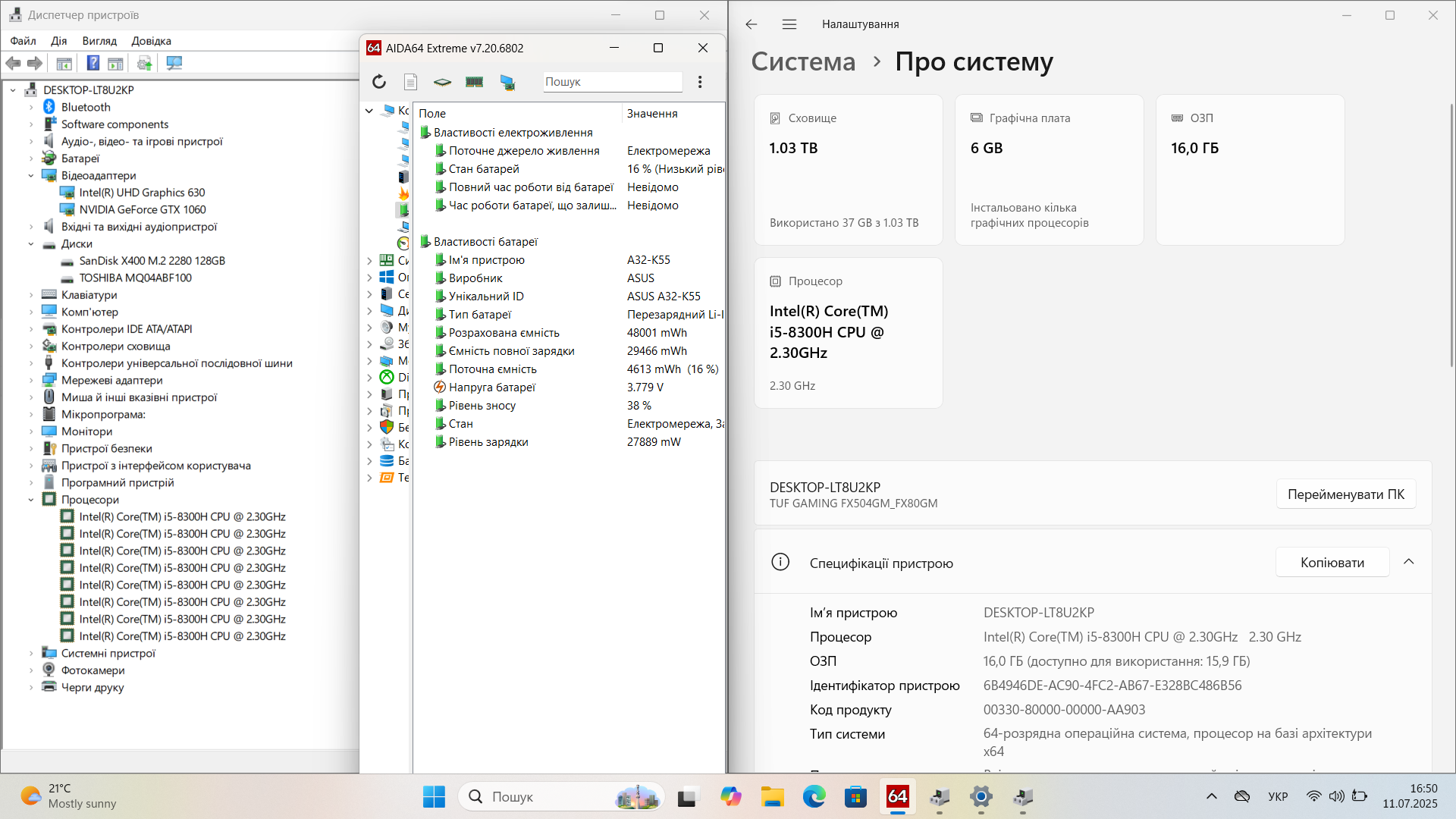Viewport: 1456px width, 819px height.
Task: Select the Черги друку category
Action: point(93,688)
